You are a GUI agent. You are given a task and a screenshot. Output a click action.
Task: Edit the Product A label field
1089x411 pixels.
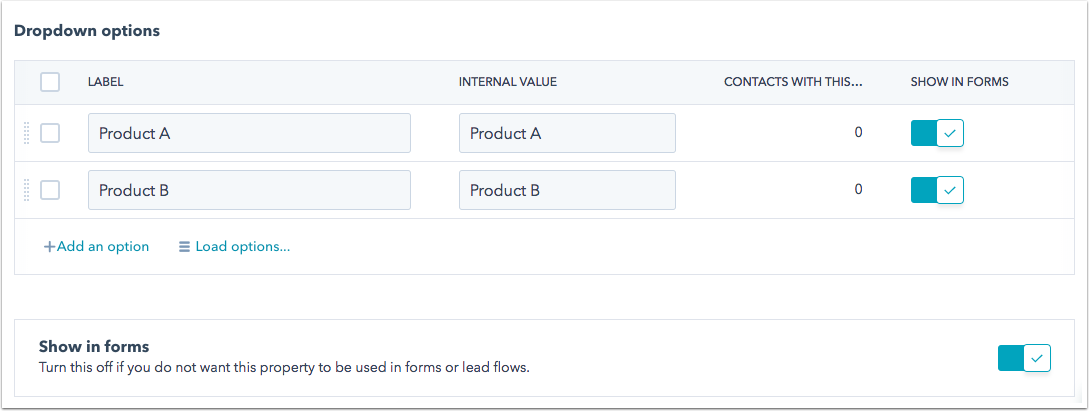(x=249, y=133)
